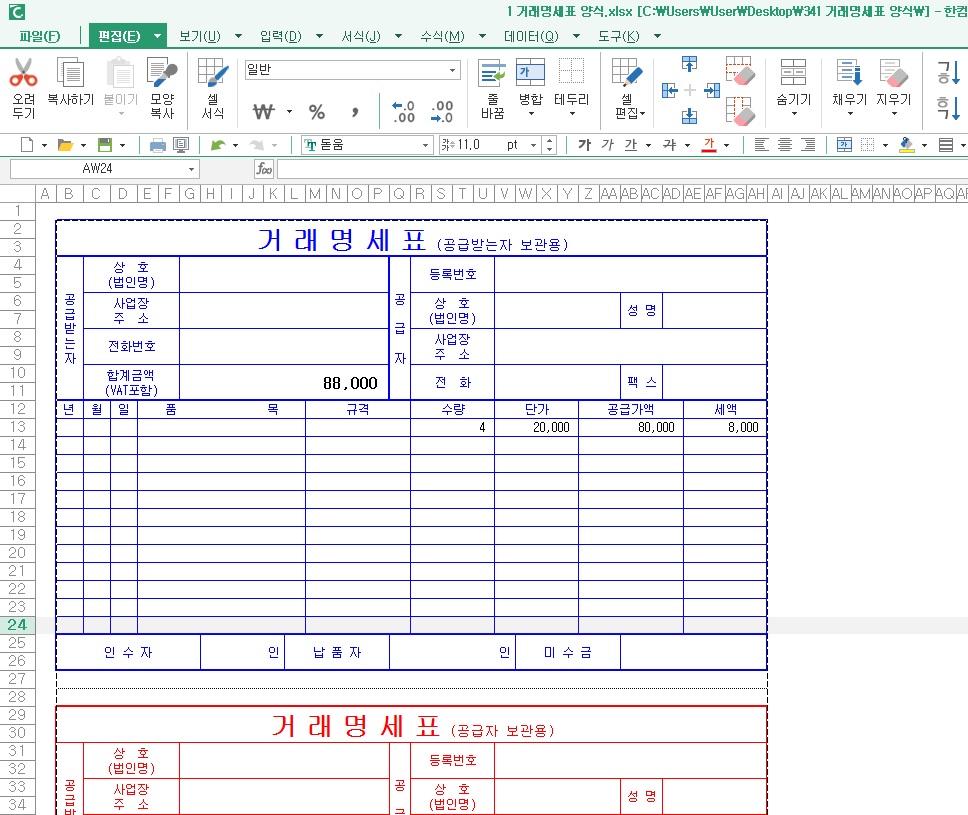Toggle italic (기울임 가) formatting

pos(607,145)
